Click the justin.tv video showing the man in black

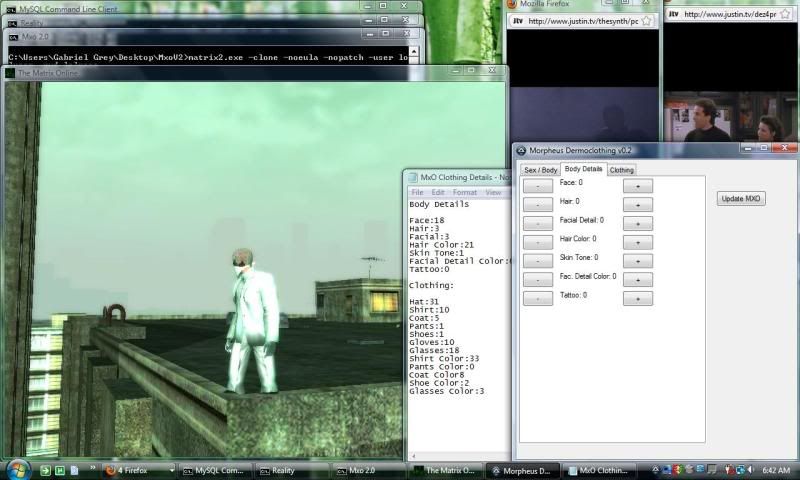(731, 116)
